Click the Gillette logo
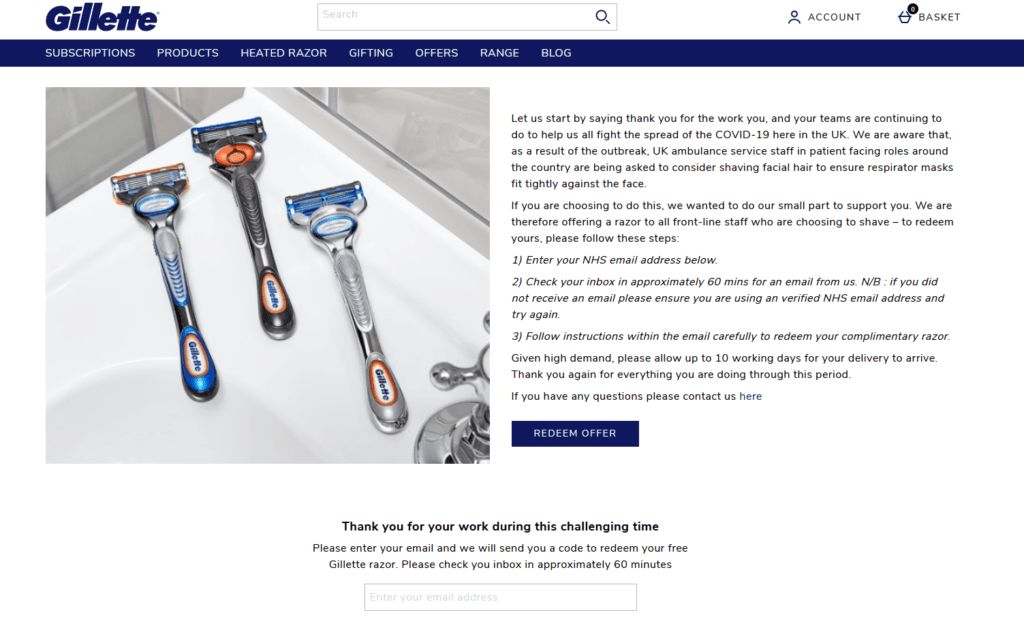This screenshot has width=1024, height=617. point(103,18)
